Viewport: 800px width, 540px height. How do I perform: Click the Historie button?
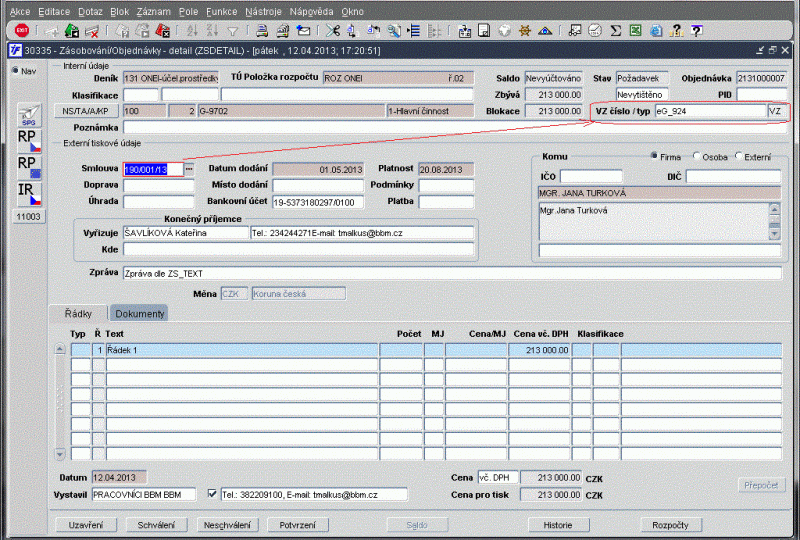(x=558, y=524)
